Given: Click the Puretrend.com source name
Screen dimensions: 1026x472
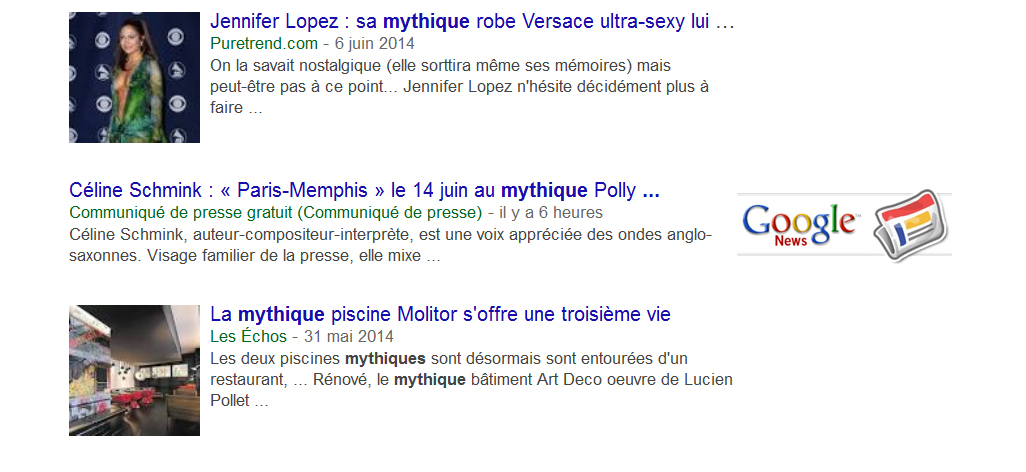Looking at the screenshot, I should pos(264,43).
